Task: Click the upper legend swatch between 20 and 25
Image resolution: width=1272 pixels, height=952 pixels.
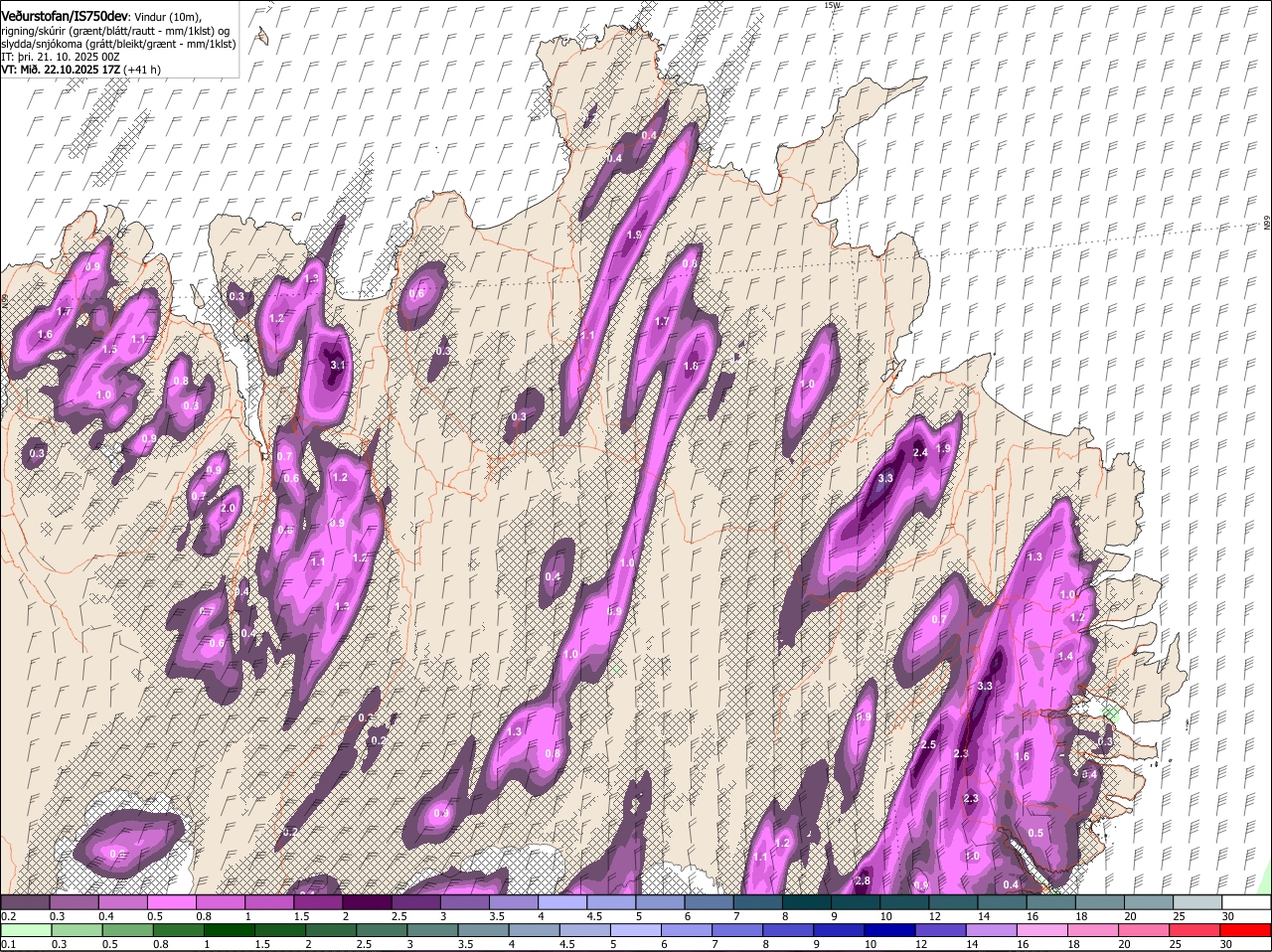Action: click(x=1147, y=901)
